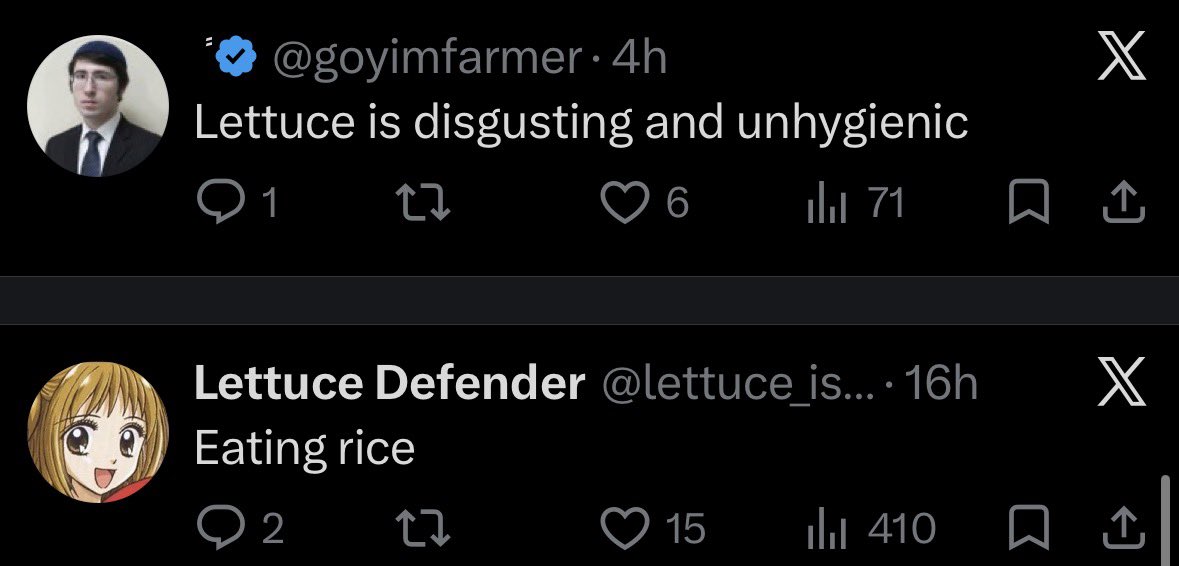Open the suited man avatar picture
The image size is (1179, 566).
(98, 106)
